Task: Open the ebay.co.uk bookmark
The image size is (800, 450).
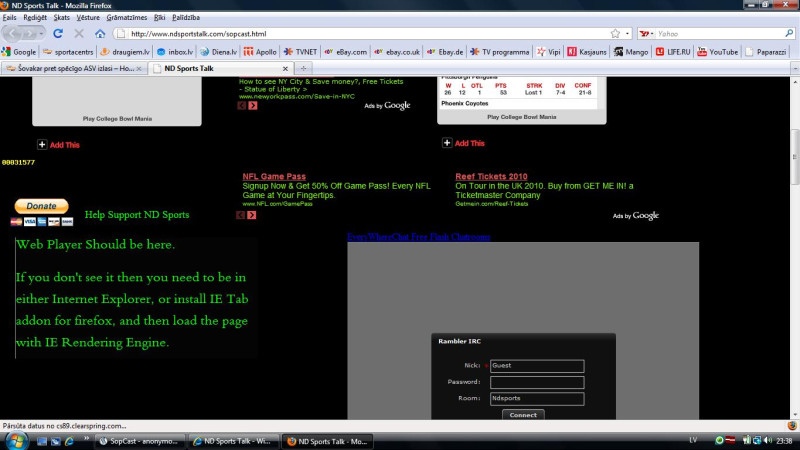Action: 397,52
